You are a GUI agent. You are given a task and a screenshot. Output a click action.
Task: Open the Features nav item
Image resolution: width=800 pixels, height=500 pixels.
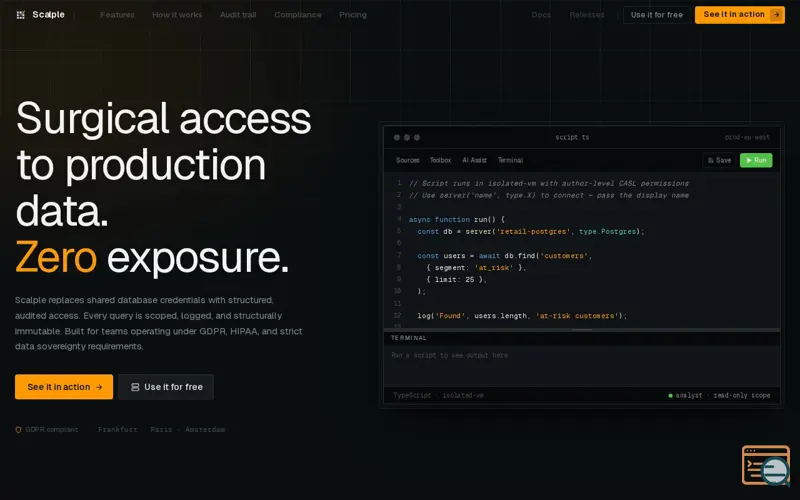click(117, 15)
